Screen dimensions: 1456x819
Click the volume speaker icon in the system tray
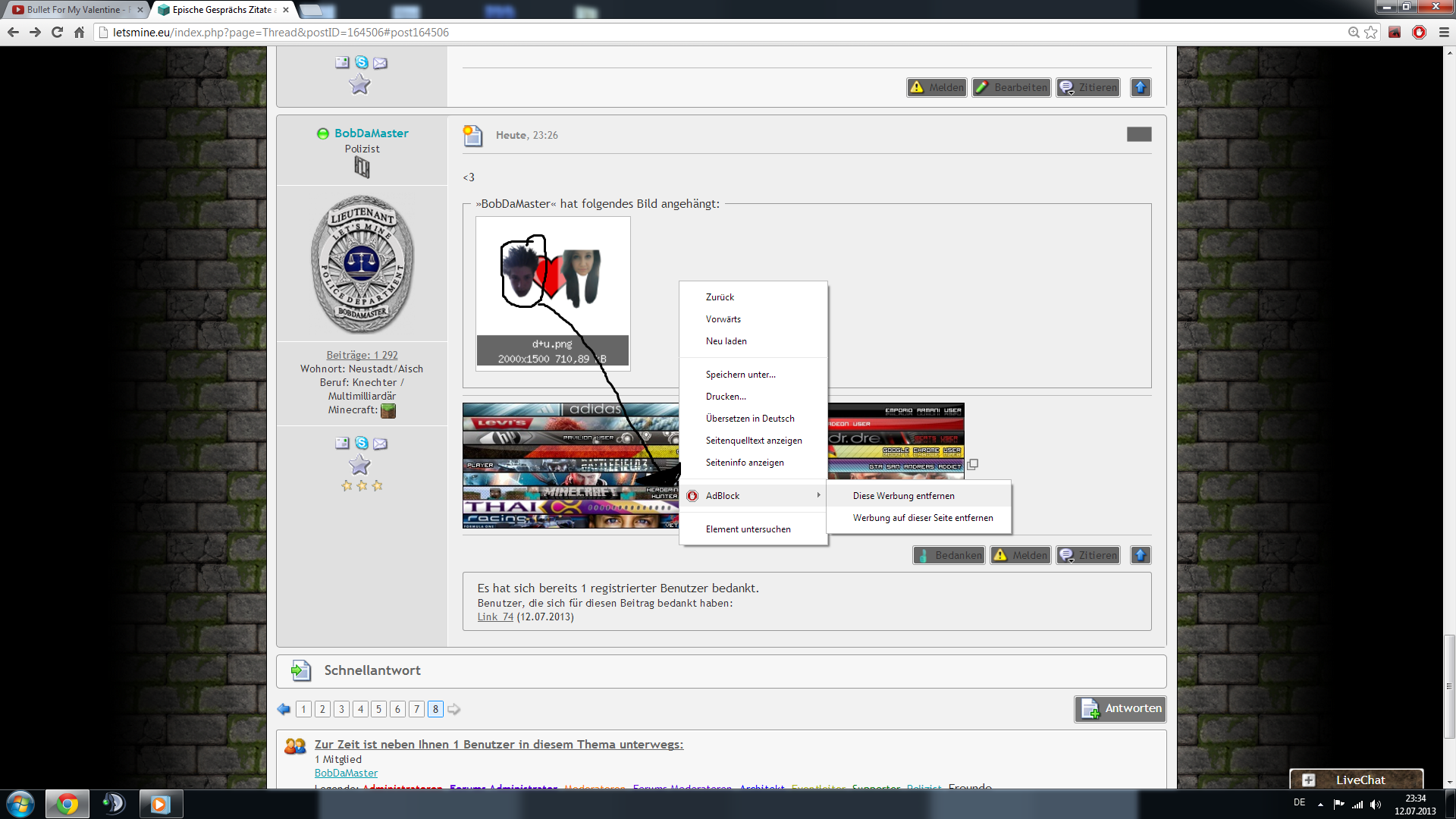(x=1376, y=805)
